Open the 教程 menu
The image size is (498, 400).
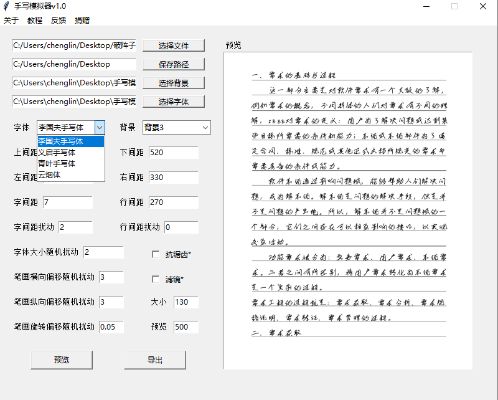tap(35, 21)
